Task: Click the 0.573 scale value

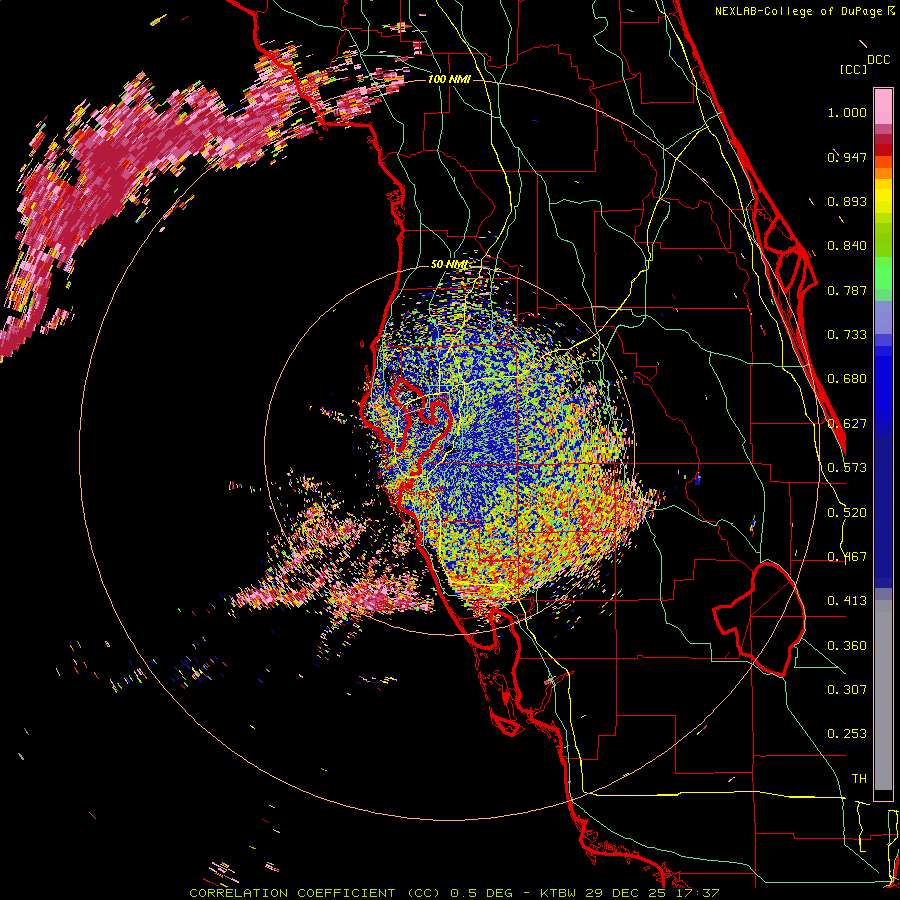Action: (x=847, y=468)
